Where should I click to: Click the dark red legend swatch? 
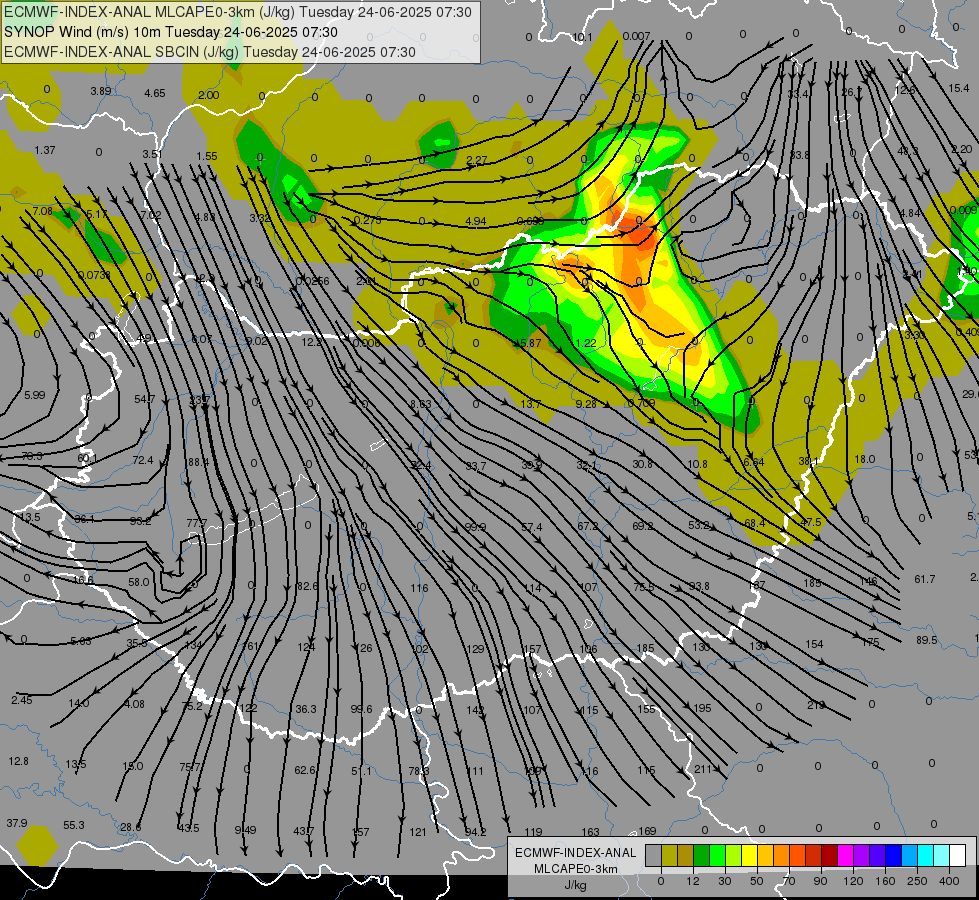point(830,855)
